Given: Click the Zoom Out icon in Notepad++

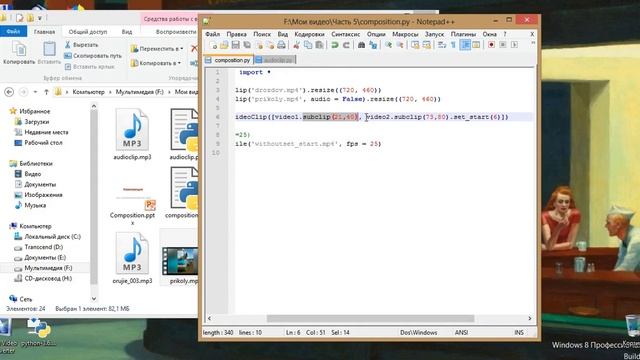Looking at the screenshot, I should click(x=400, y=45).
